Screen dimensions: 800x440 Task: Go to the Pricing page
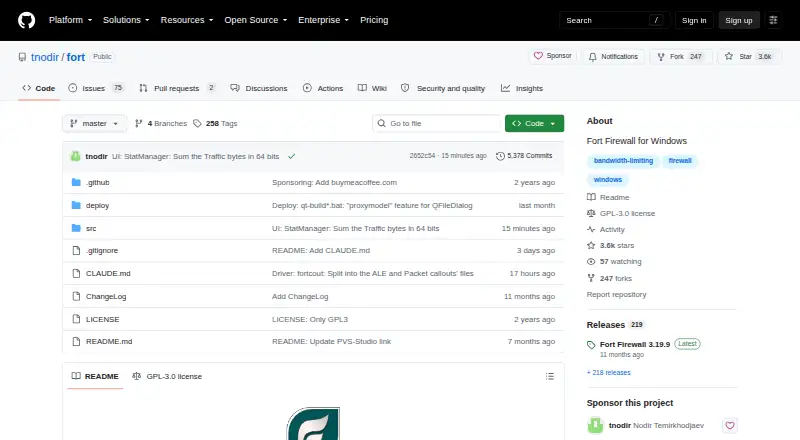[374, 20]
